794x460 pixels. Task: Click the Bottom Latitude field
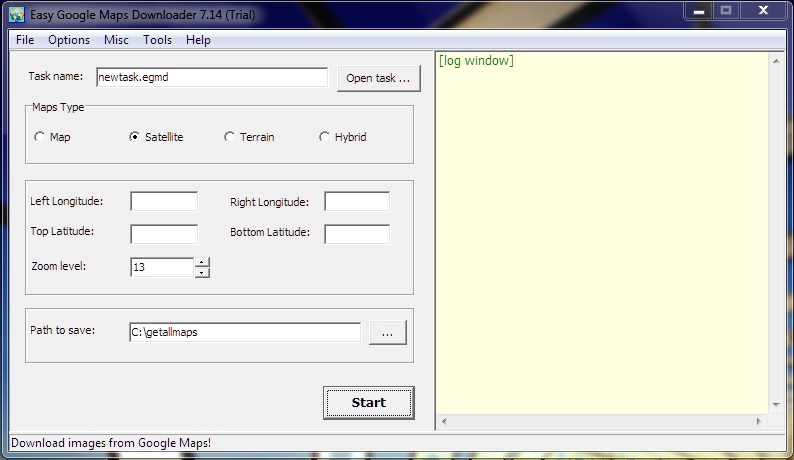pos(357,234)
